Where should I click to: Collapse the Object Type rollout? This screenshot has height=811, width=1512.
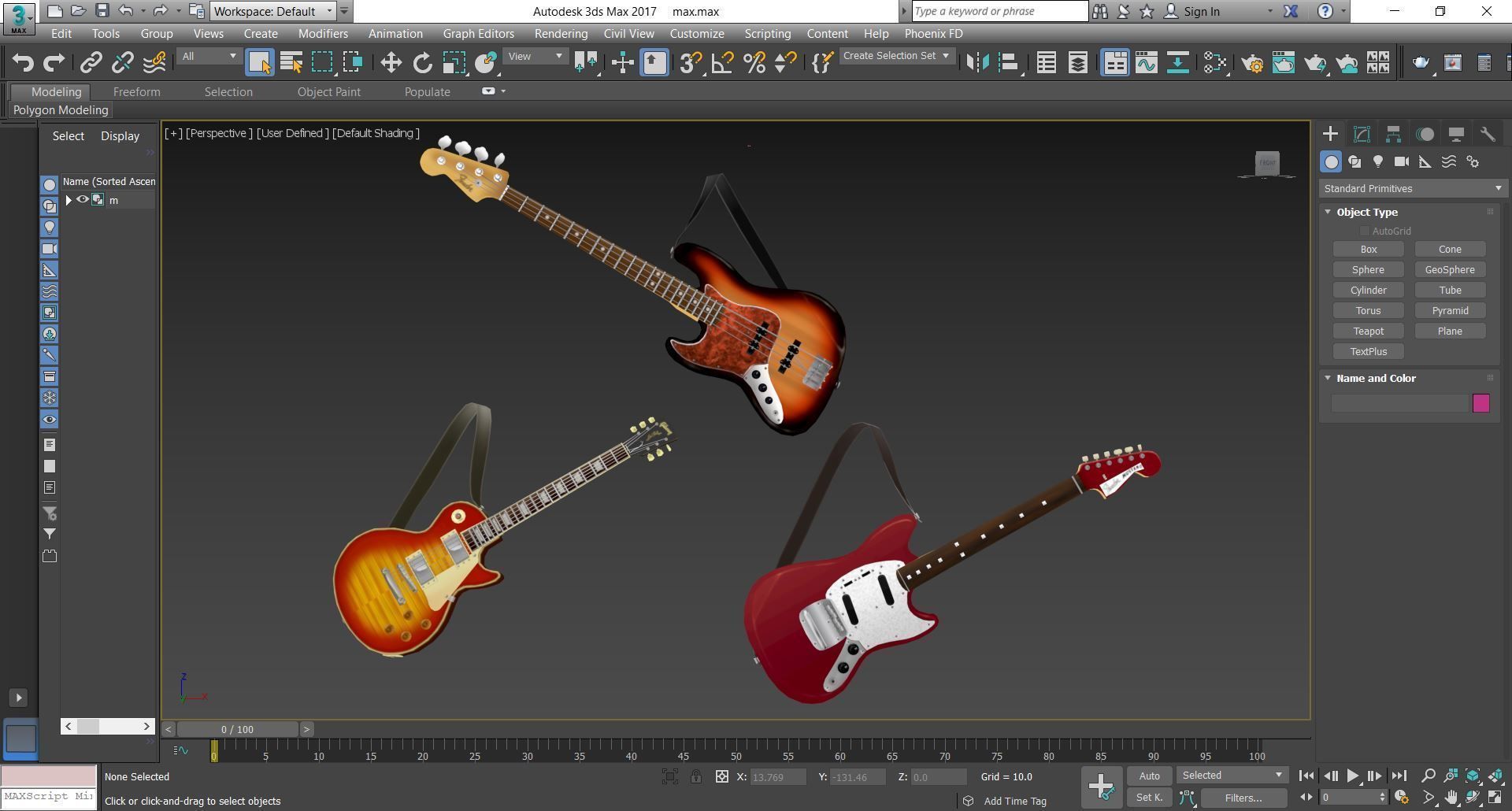click(x=1328, y=212)
